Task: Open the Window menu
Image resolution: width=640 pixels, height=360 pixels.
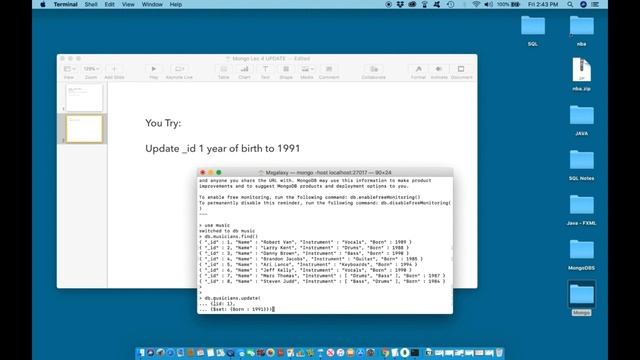Action: (x=152, y=4)
